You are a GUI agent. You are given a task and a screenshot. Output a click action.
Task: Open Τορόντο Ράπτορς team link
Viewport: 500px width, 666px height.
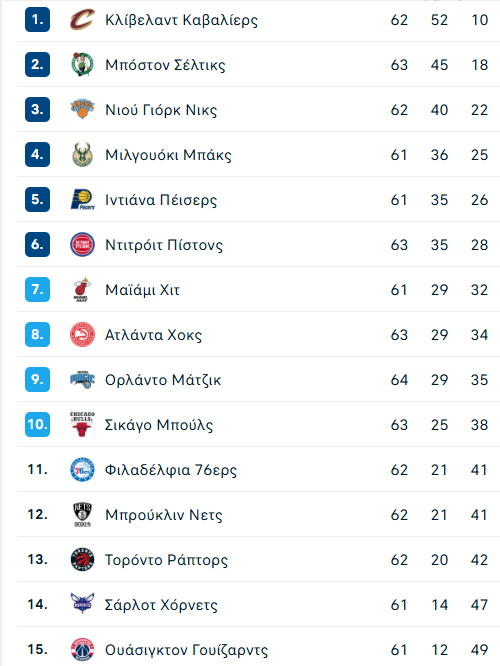tap(166, 560)
